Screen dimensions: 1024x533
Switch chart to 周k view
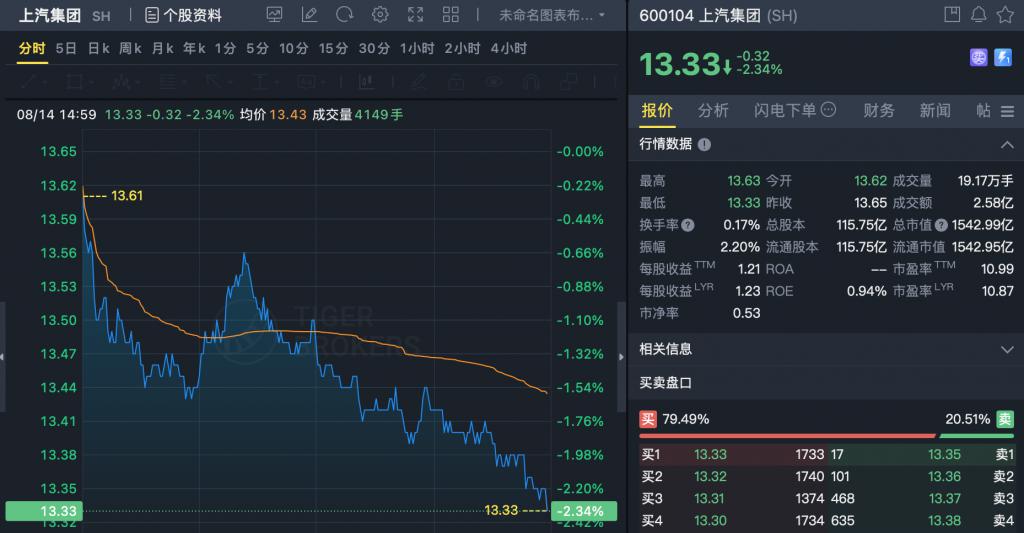click(130, 48)
